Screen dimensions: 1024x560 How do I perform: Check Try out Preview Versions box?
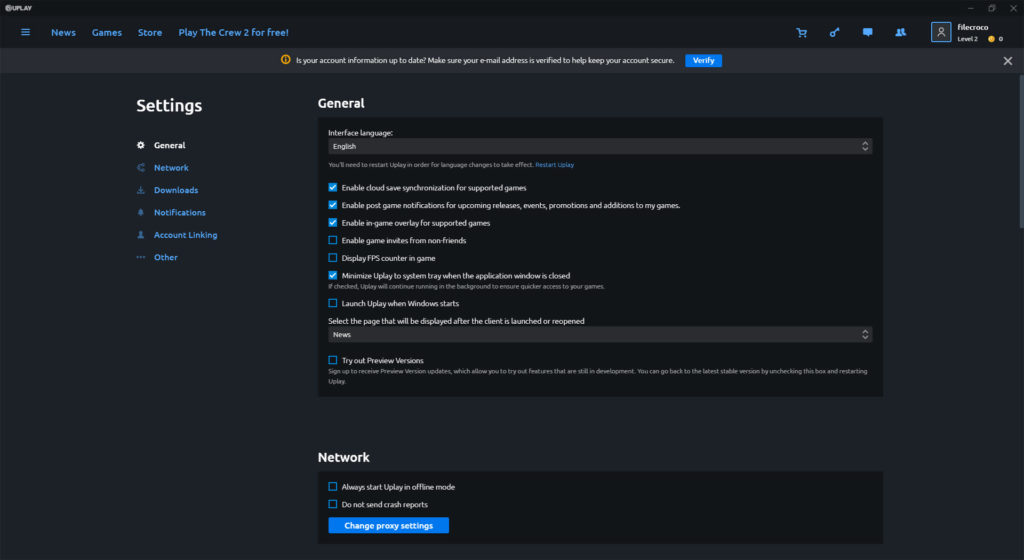(332, 360)
